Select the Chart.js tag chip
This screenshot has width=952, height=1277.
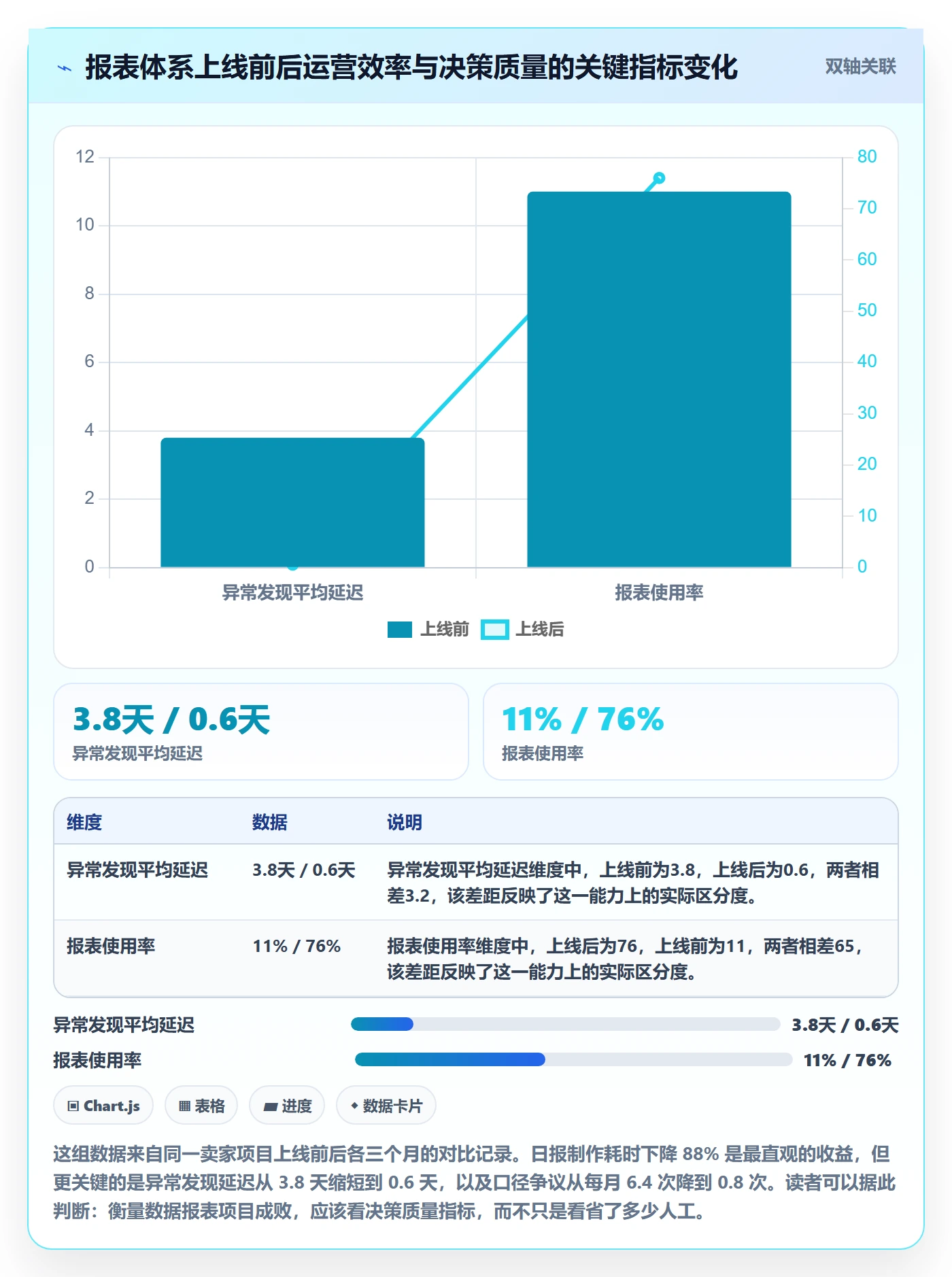click(x=103, y=1106)
